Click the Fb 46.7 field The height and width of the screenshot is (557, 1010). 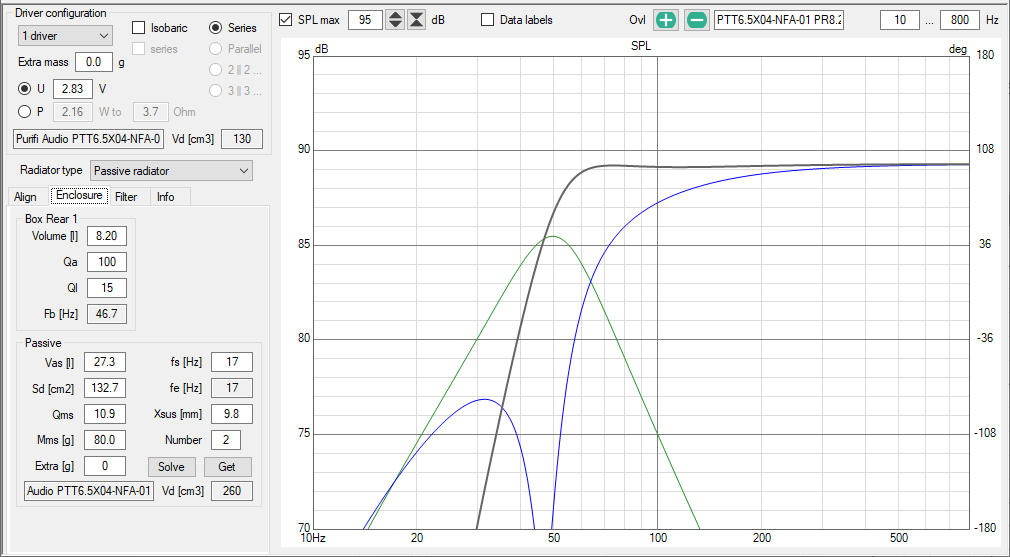pos(107,314)
